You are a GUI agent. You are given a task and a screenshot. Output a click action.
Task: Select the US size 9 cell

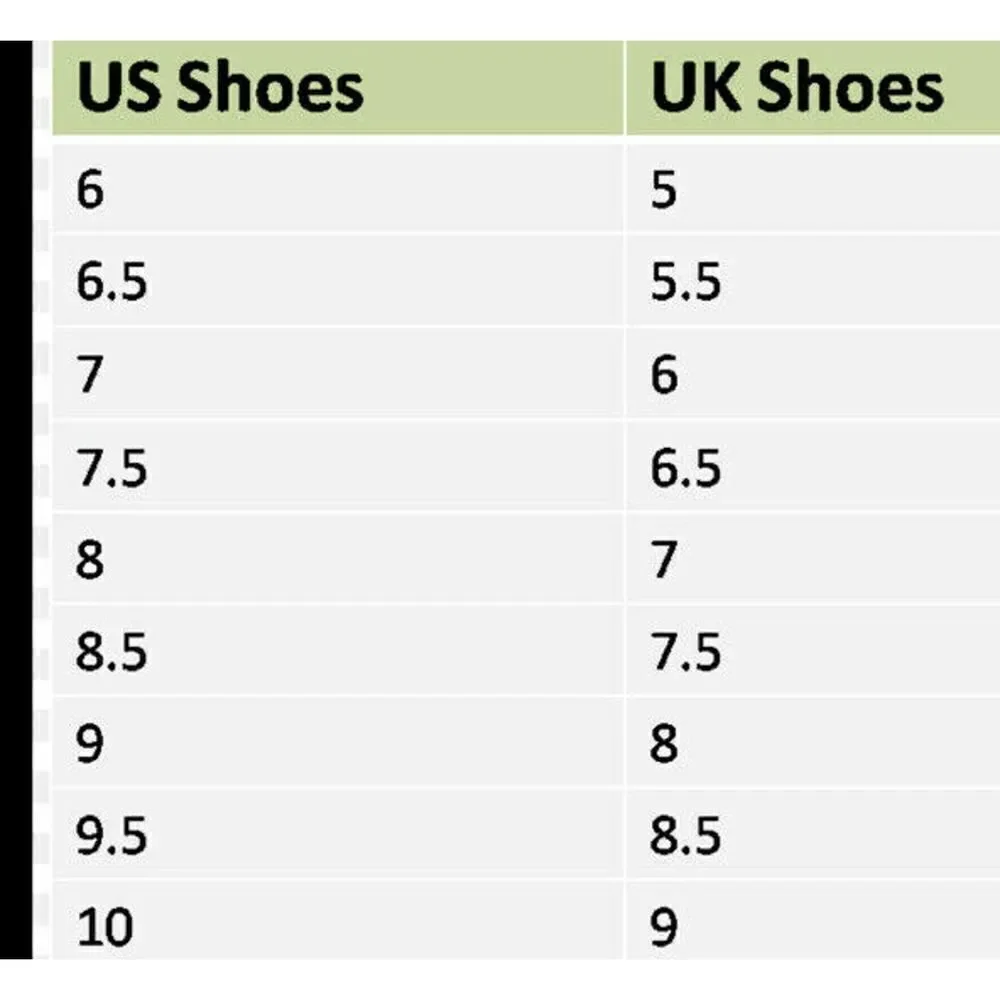click(x=337, y=743)
